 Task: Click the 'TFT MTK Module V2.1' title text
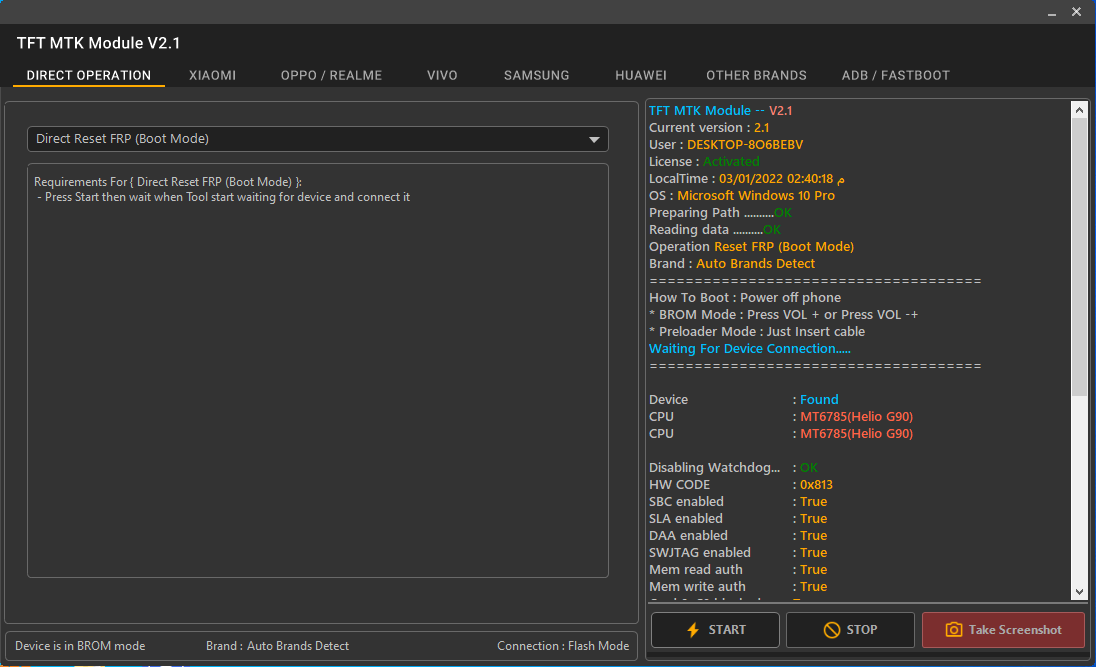pyautogui.click(x=99, y=43)
